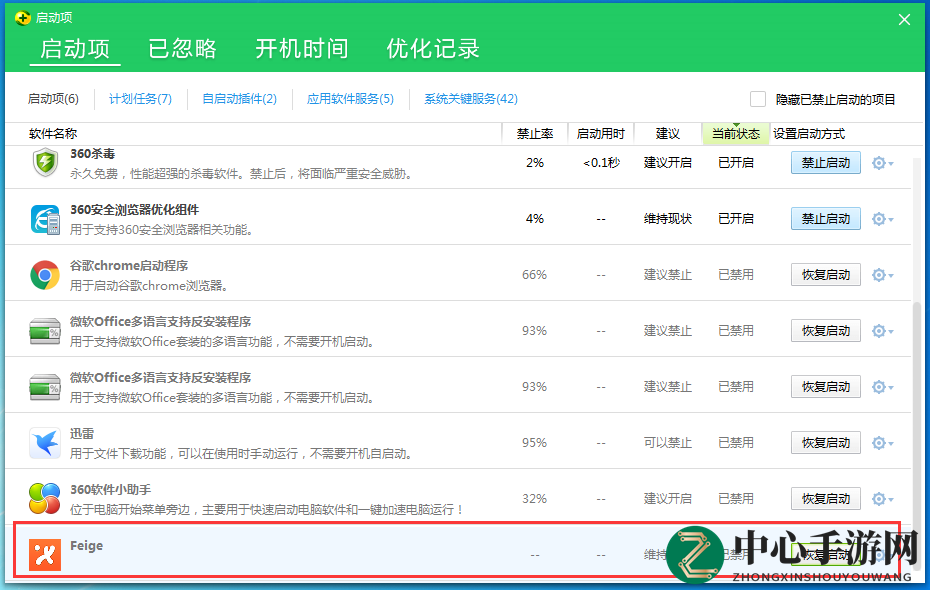
Task: Click 可以禁止 suggestion in 迅雷 row
Action: (x=668, y=443)
